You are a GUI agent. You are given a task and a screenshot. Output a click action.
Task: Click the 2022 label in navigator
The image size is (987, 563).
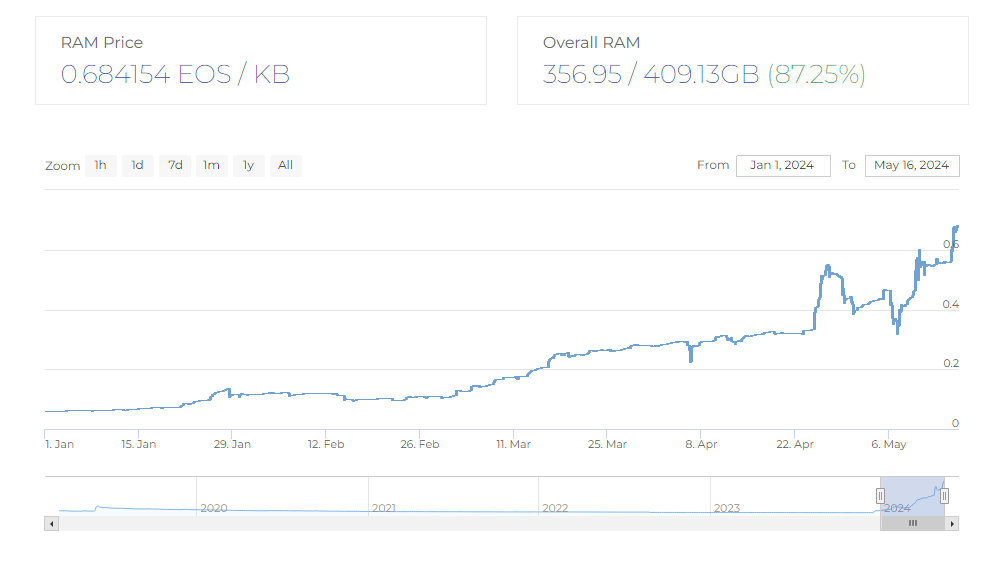[555, 508]
